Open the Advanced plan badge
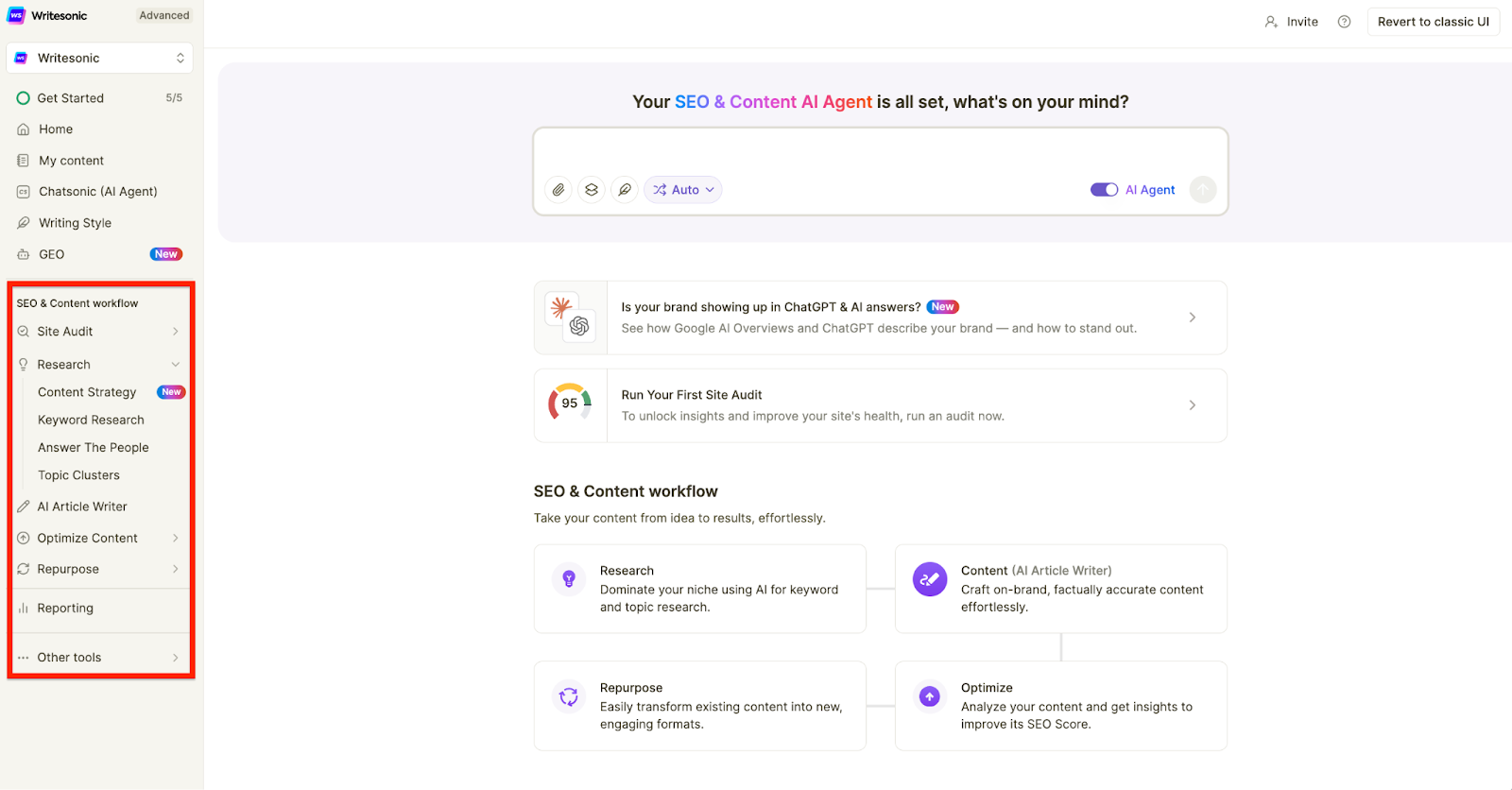 (164, 15)
